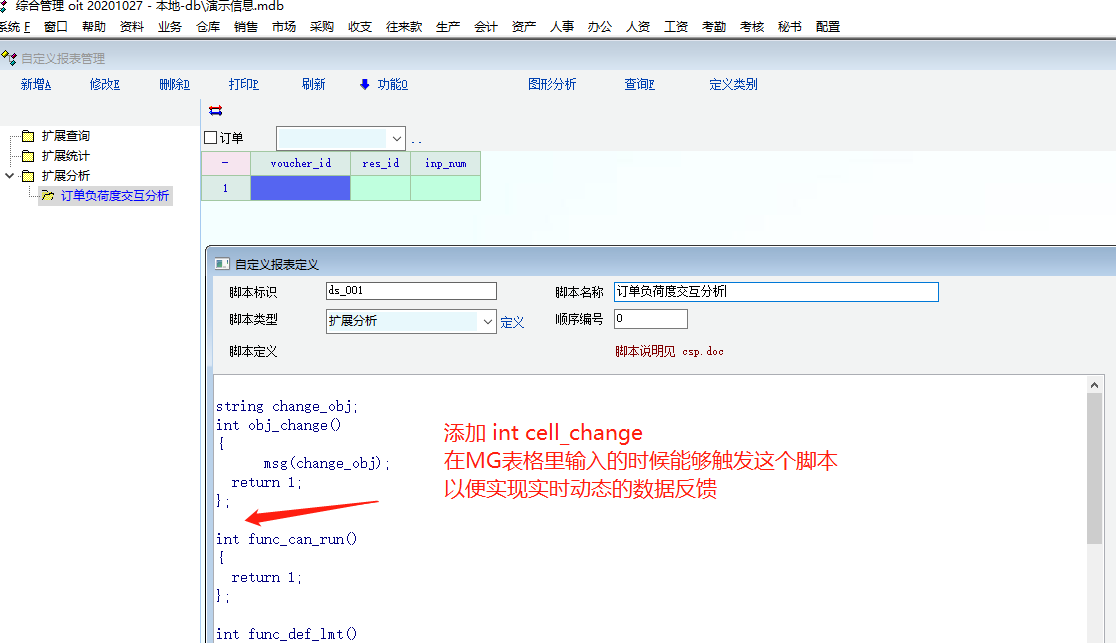Screen dimensions: 1116x643
Task: Enable the 订单 checkbox
Action: click(210, 138)
